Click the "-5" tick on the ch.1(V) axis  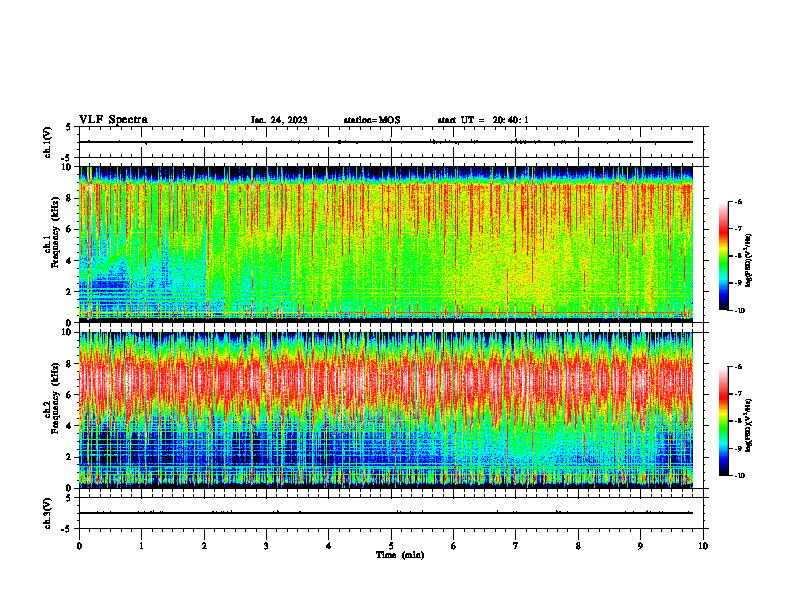pos(67,158)
